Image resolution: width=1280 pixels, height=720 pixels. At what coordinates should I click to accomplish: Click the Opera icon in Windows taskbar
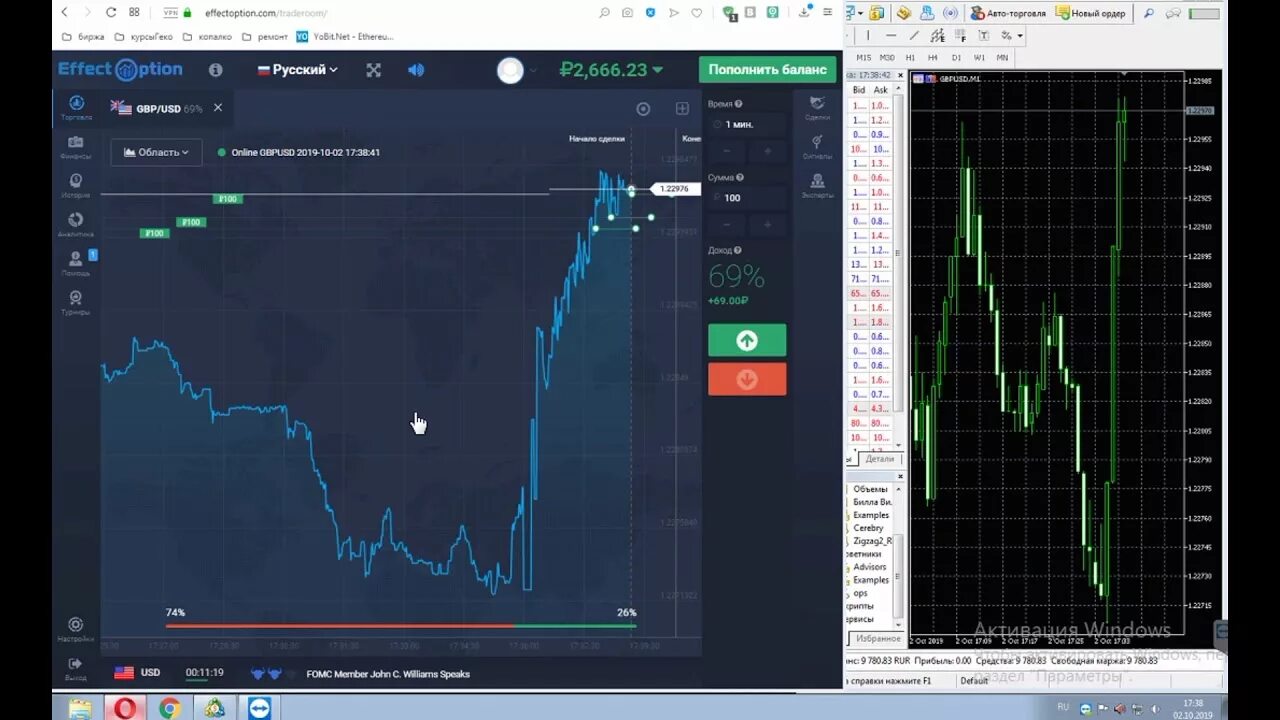125,707
